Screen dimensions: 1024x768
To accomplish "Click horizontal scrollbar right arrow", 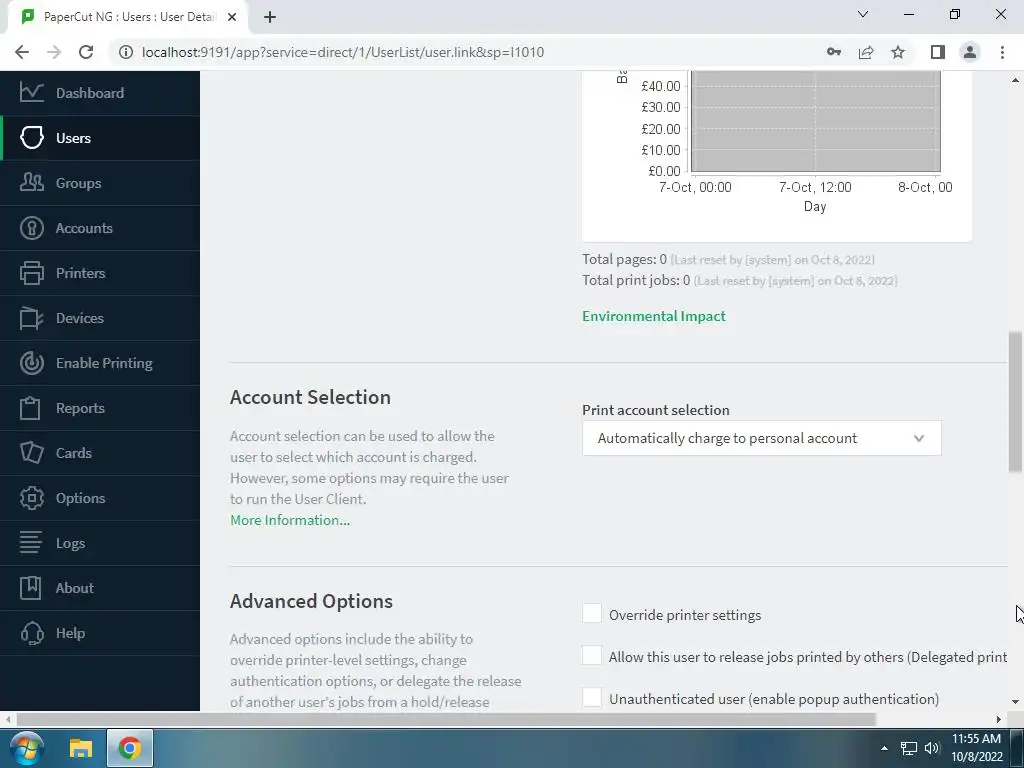I will pos(999,719).
